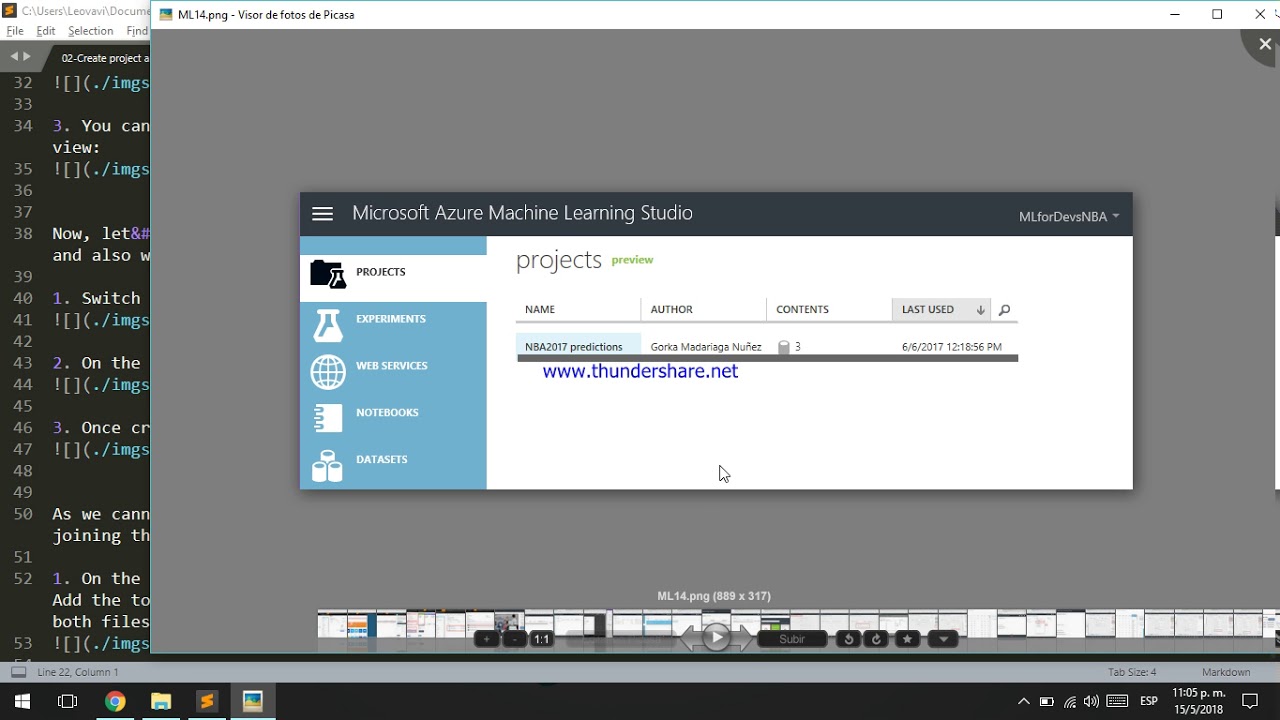1280x720 pixels.
Task: Open the Edit menu in Sublime Text
Action: 46,31
